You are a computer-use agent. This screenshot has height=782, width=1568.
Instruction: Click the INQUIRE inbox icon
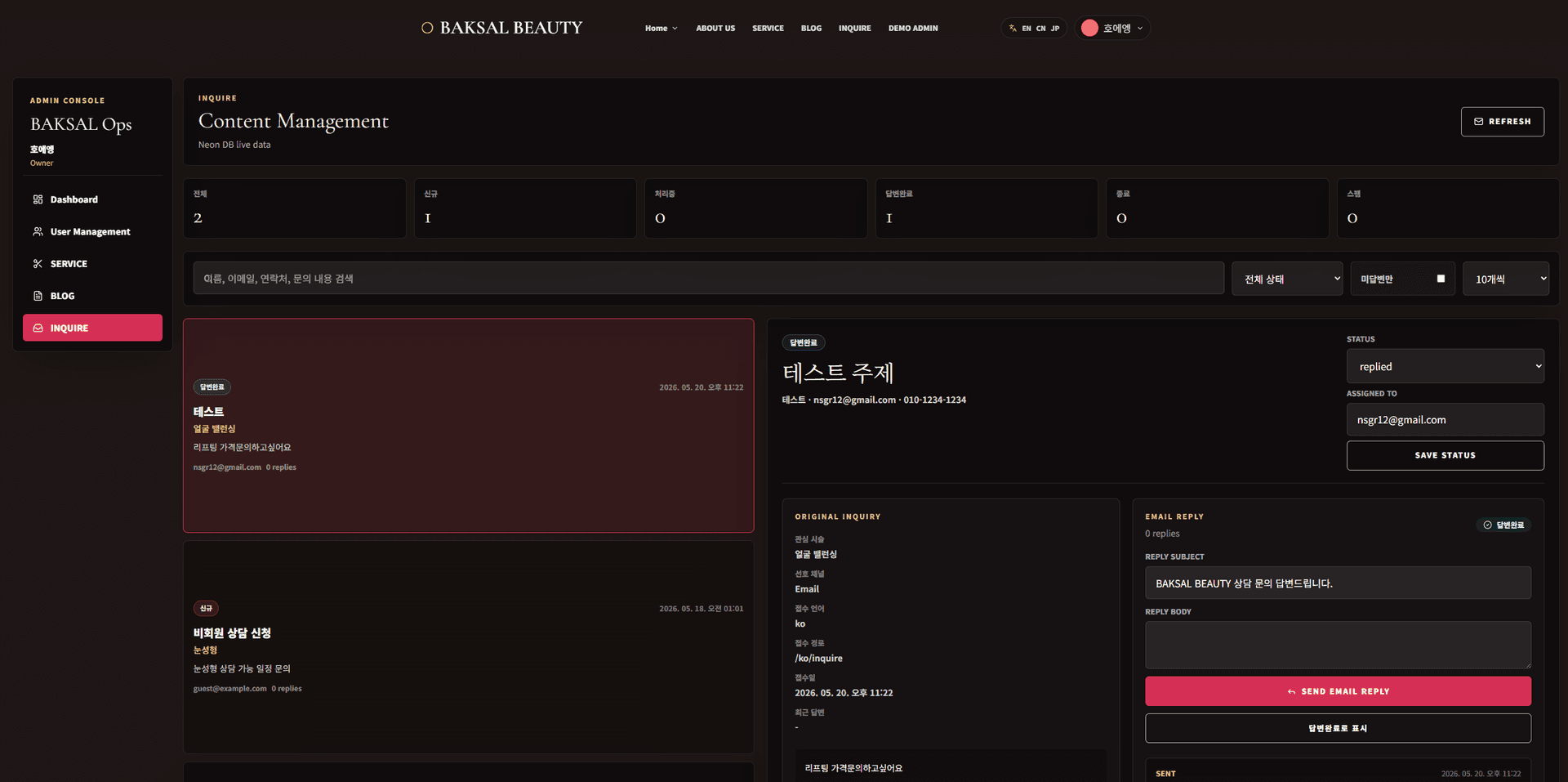coord(38,328)
